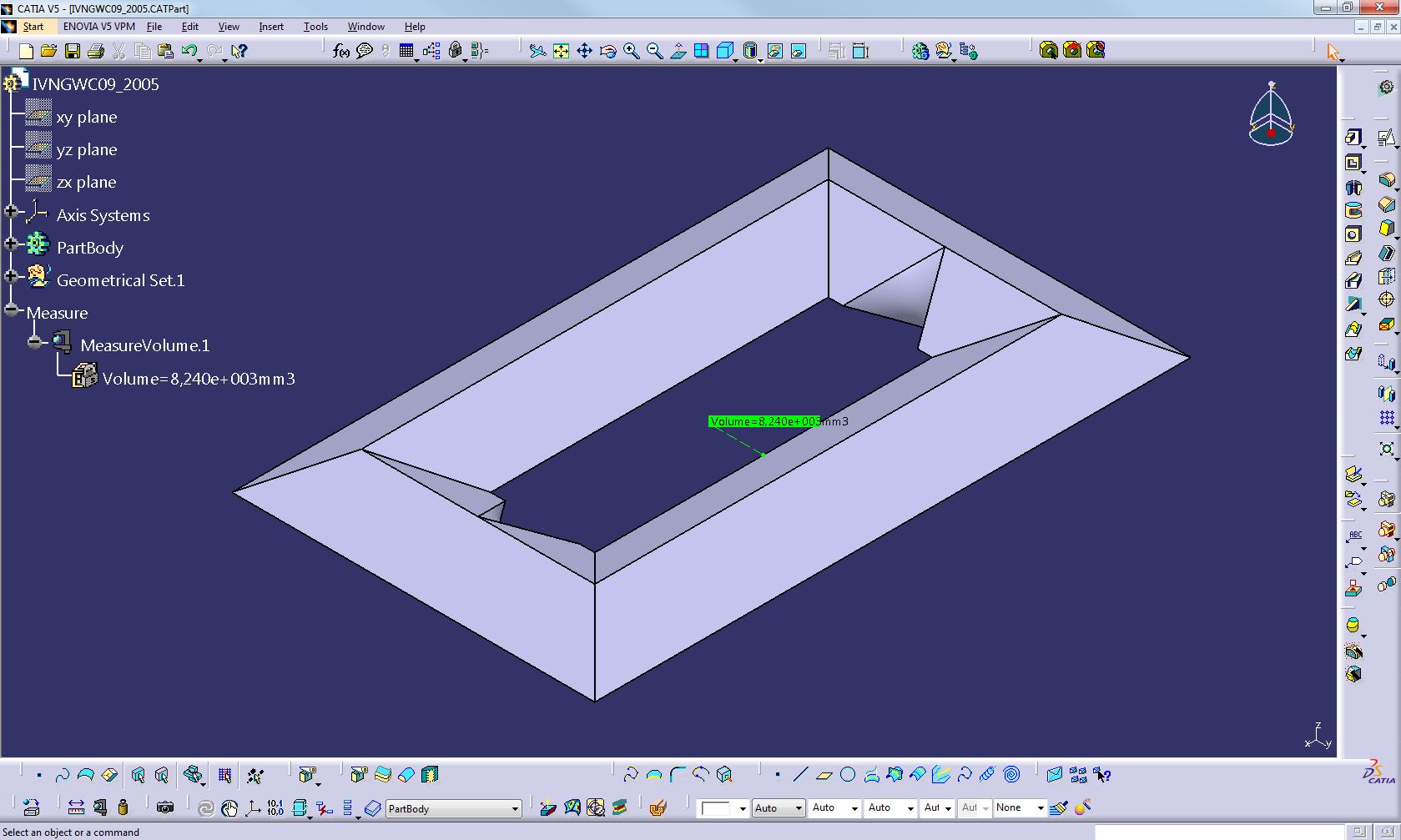
Task: Open the Edit menu
Action: pyautogui.click(x=190, y=27)
